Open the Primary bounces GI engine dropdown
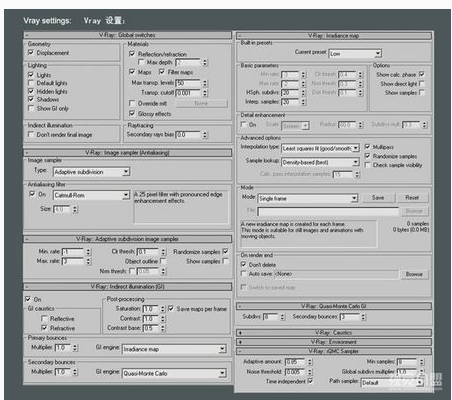Viewport: 452px width, 400px height. point(174,349)
